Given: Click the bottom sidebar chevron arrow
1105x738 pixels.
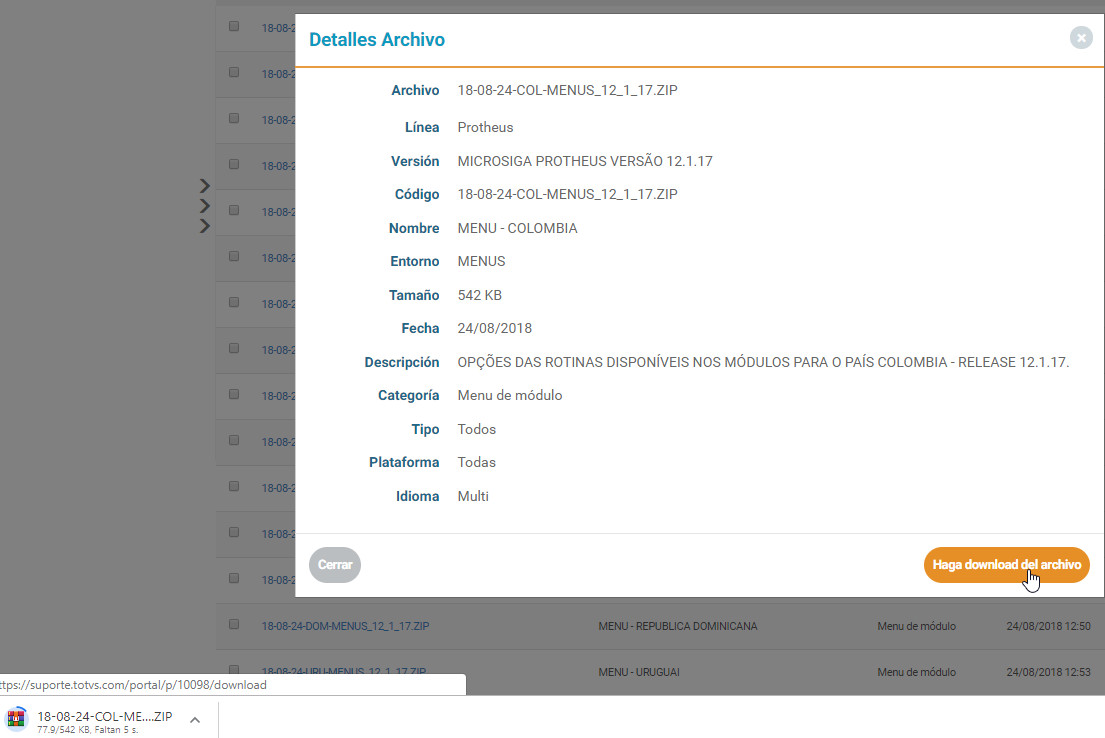Looking at the screenshot, I should click(204, 226).
